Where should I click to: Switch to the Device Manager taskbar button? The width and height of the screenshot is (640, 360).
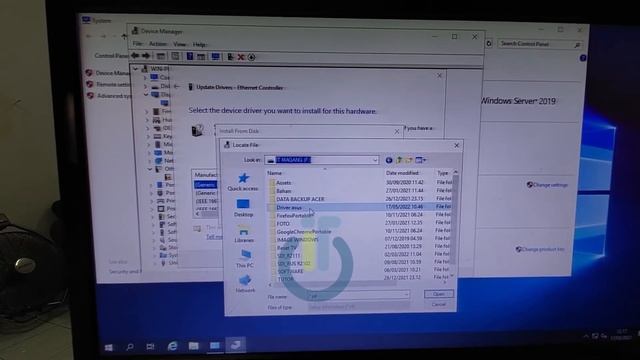pyautogui.click(x=236, y=345)
